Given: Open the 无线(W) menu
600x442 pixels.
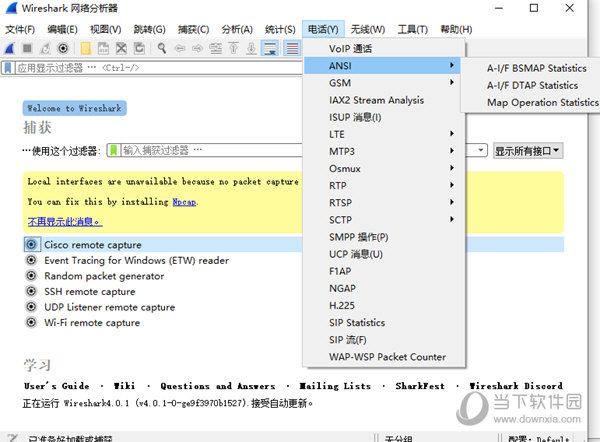Looking at the screenshot, I should coord(368,29).
